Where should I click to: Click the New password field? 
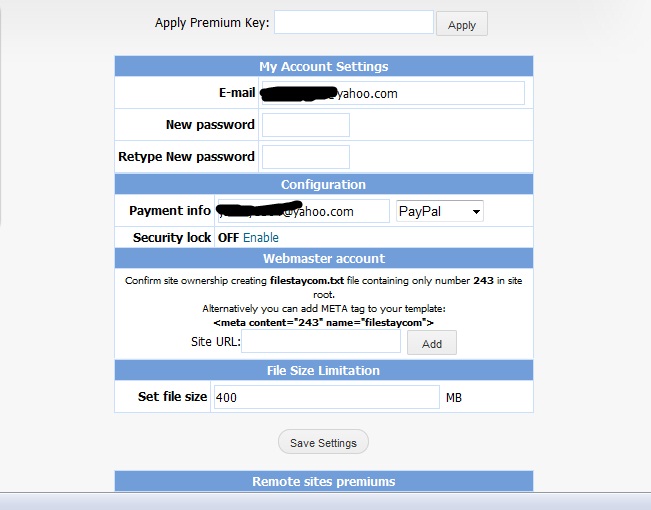point(305,125)
